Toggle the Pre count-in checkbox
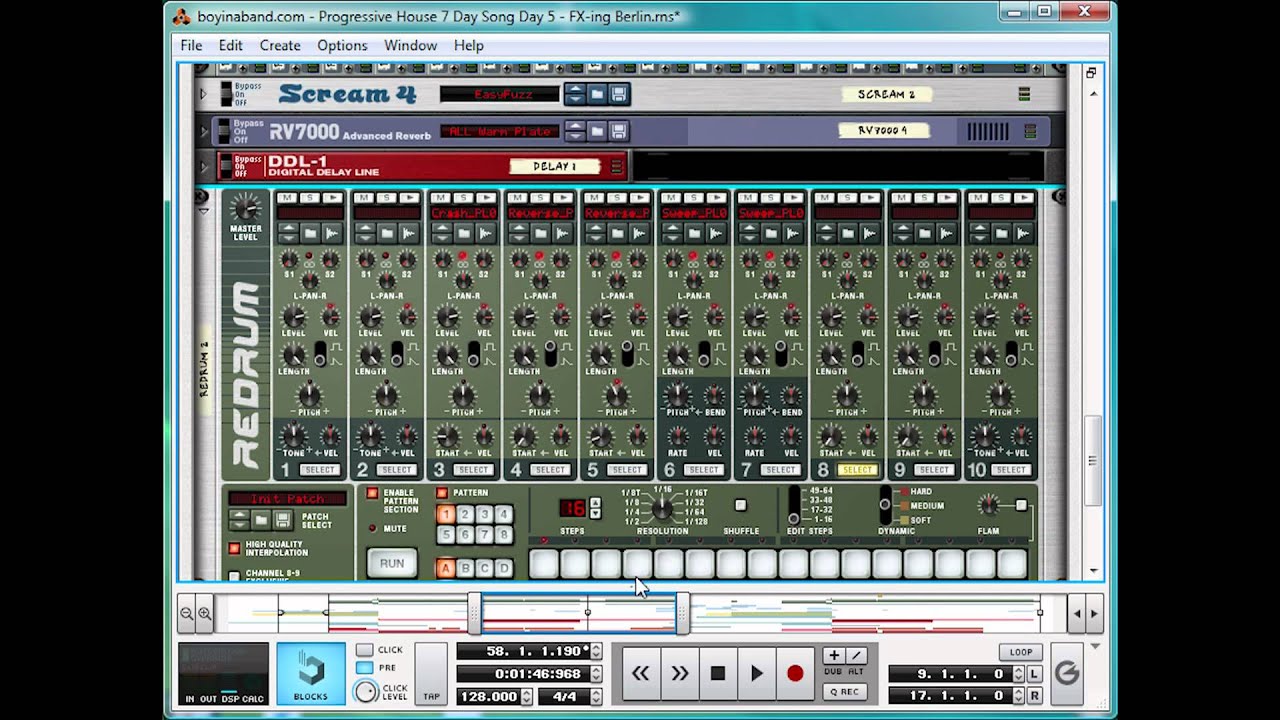The height and width of the screenshot is (720, 1280). 365,668
